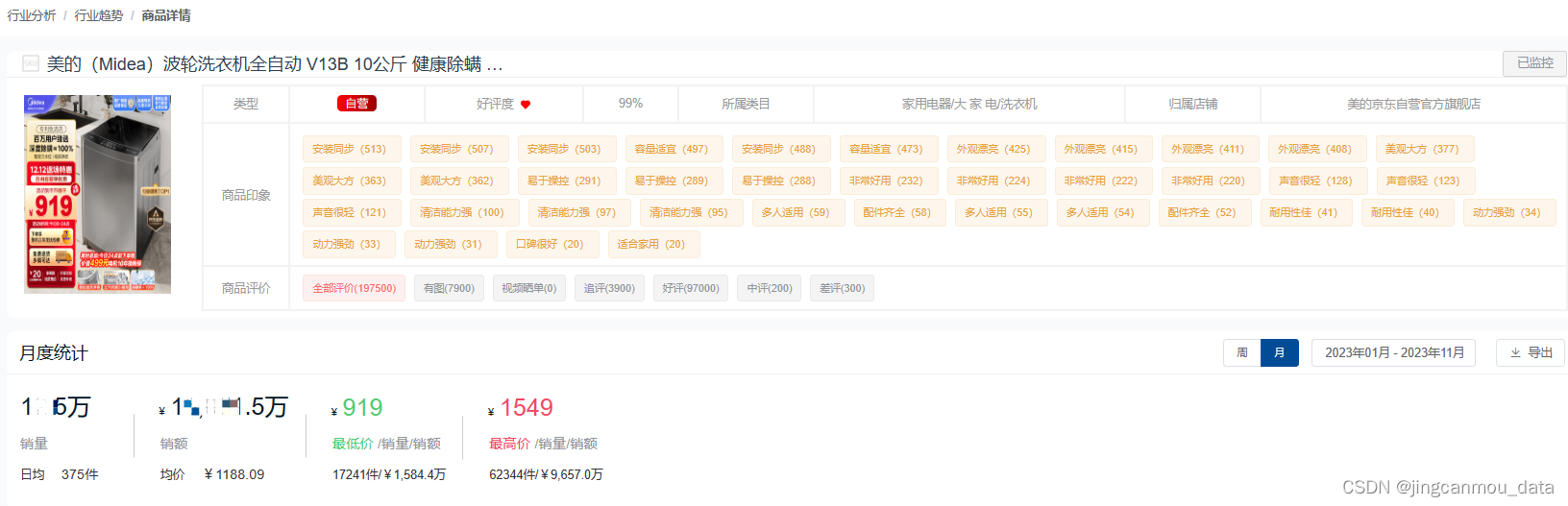The image size is (1568, 506).
Task: Click the 外观漂亮 (425) impression tag
Action: point(995,149)
